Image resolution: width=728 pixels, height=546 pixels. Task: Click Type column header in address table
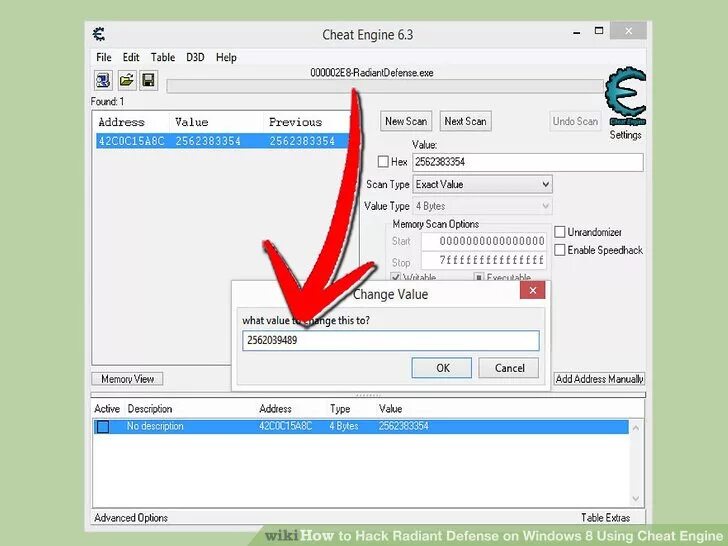tap(340, 409)
